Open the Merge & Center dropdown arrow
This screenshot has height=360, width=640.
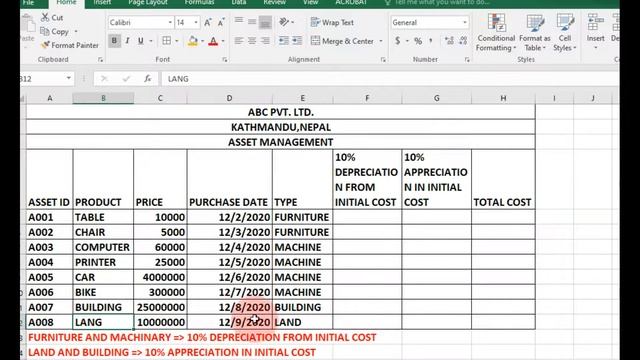pos(381,41)
